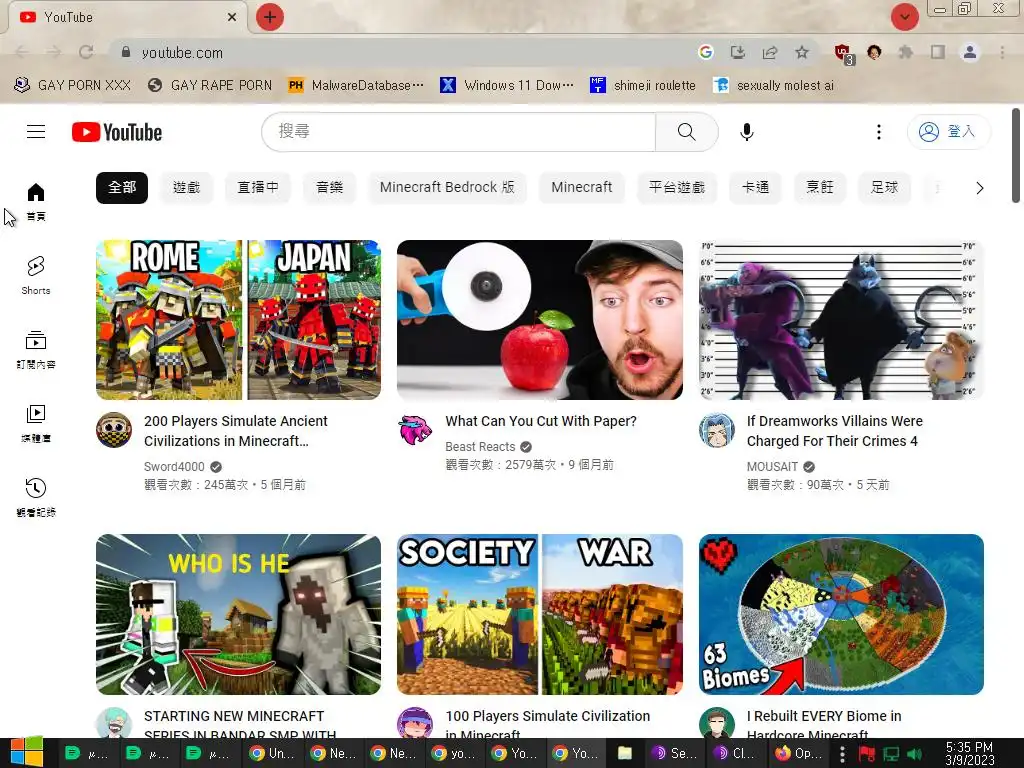Click the taskbar volume speaker icon
The width and height of the screenshot is (1024, 768).
914,753
